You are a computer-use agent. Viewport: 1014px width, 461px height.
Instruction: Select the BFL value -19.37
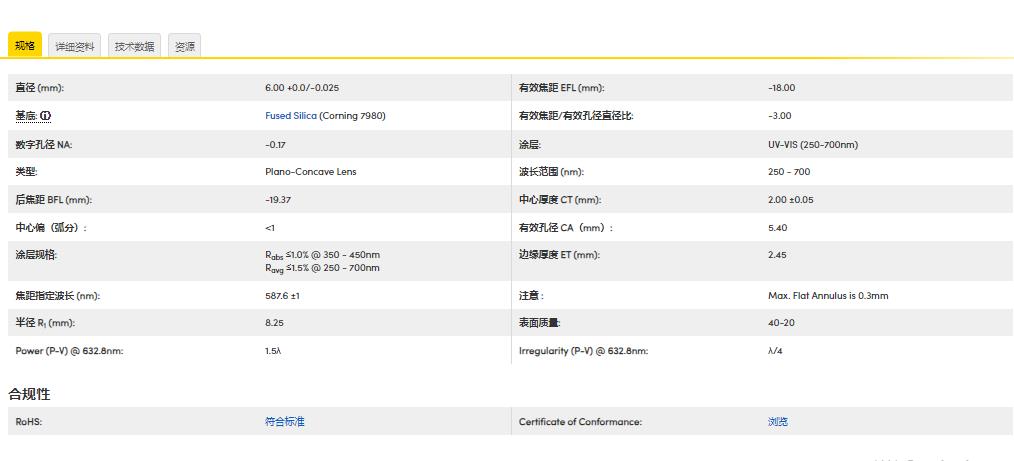point(278,200)
